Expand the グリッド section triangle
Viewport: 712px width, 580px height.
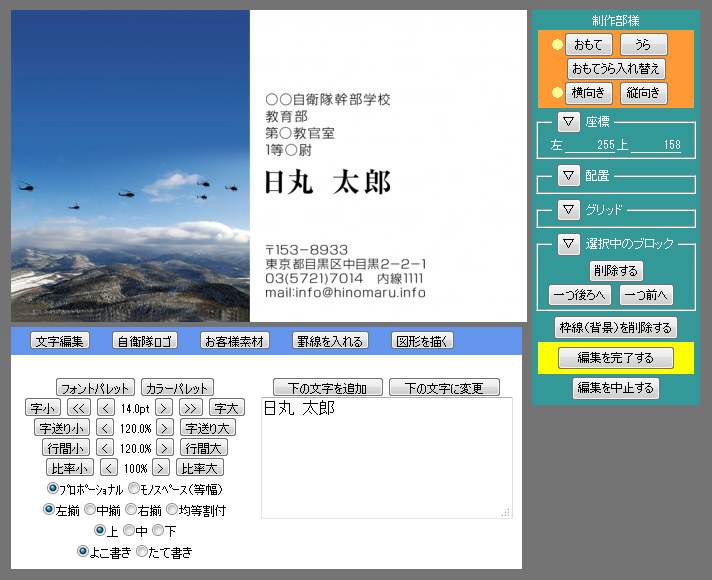pos(569,209)
